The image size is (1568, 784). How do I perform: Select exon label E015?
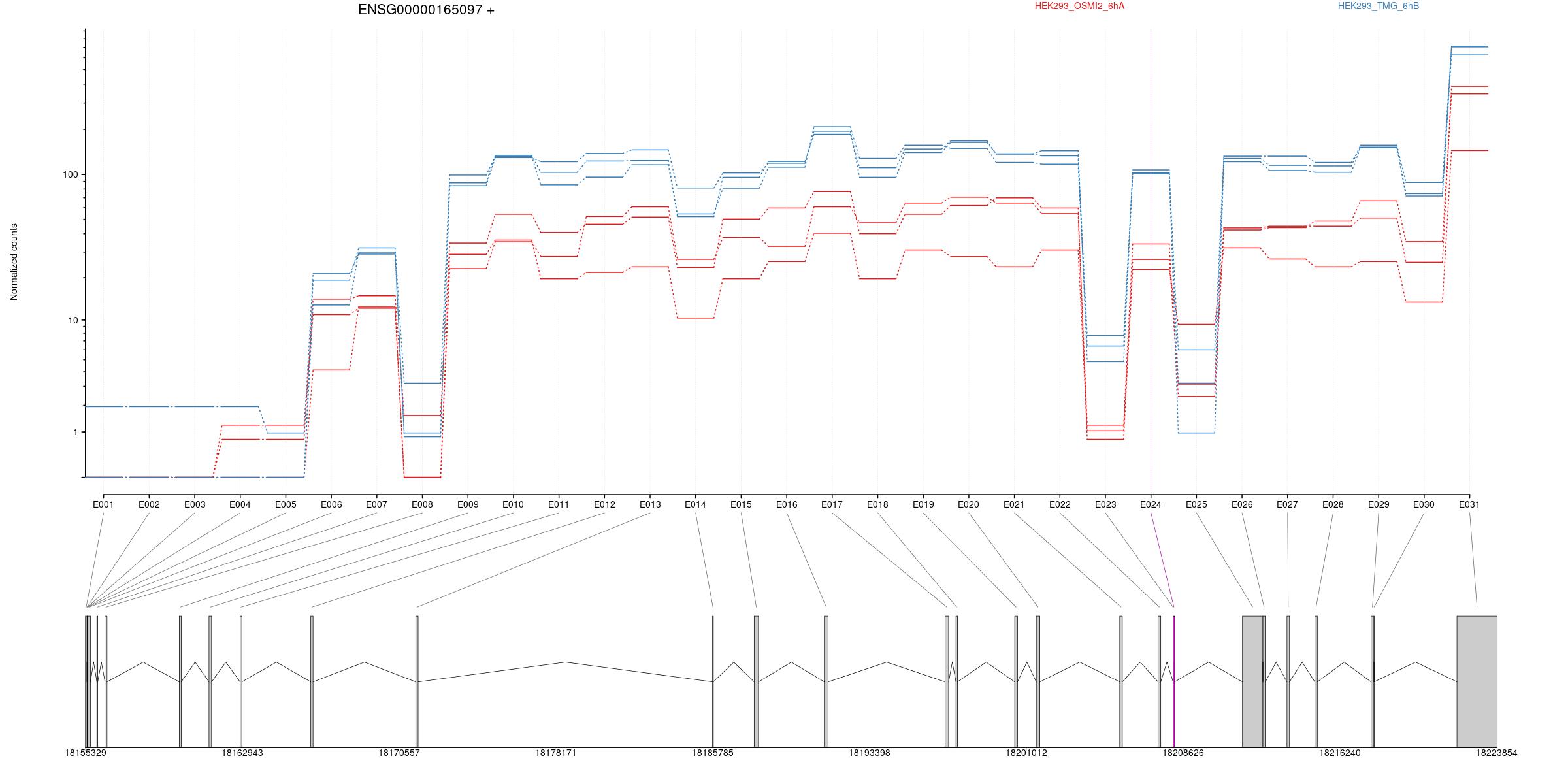point(741,504)
